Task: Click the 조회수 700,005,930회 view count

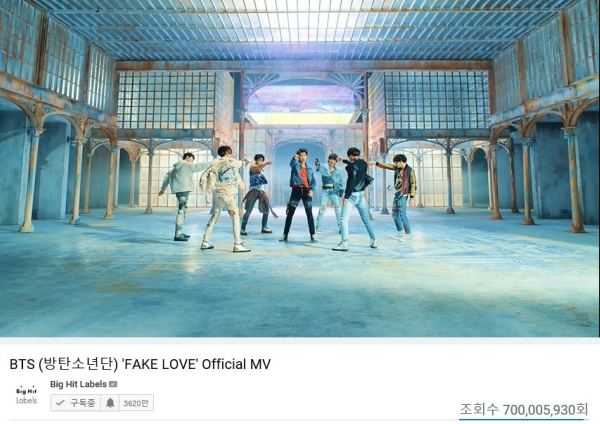Action: [x=523, y=409]
